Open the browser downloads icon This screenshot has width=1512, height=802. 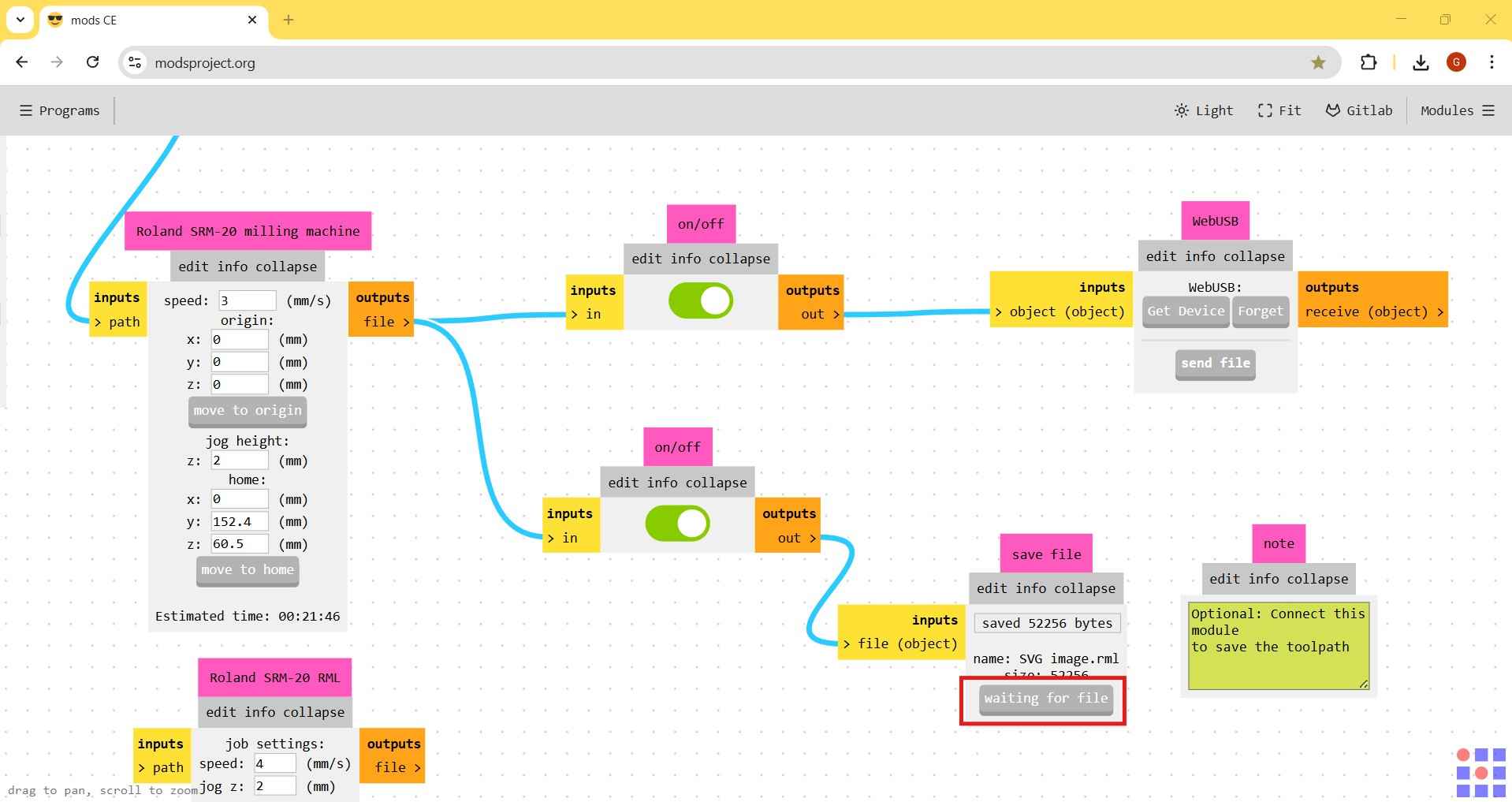[x=1421, y=62]
